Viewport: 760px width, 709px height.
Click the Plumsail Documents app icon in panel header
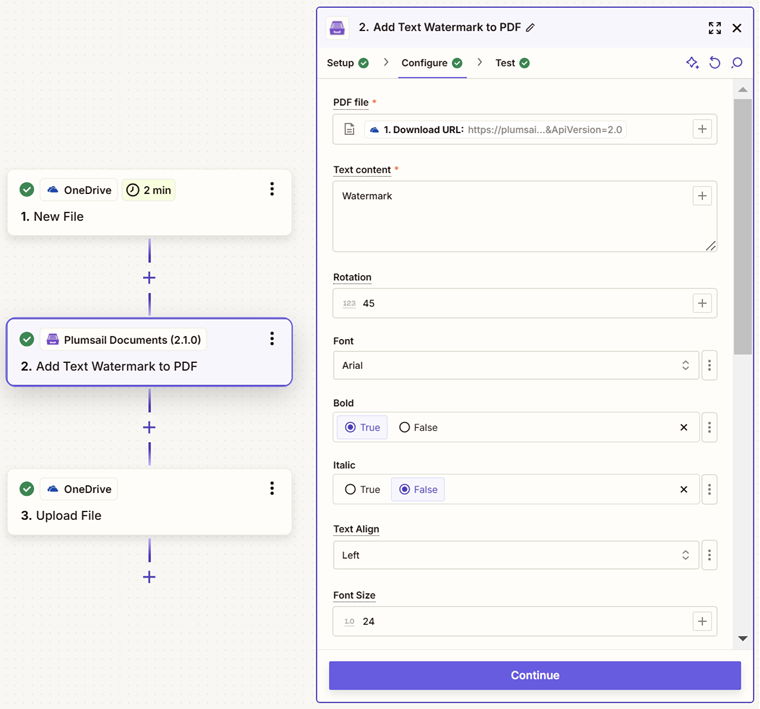coord(337,28)
